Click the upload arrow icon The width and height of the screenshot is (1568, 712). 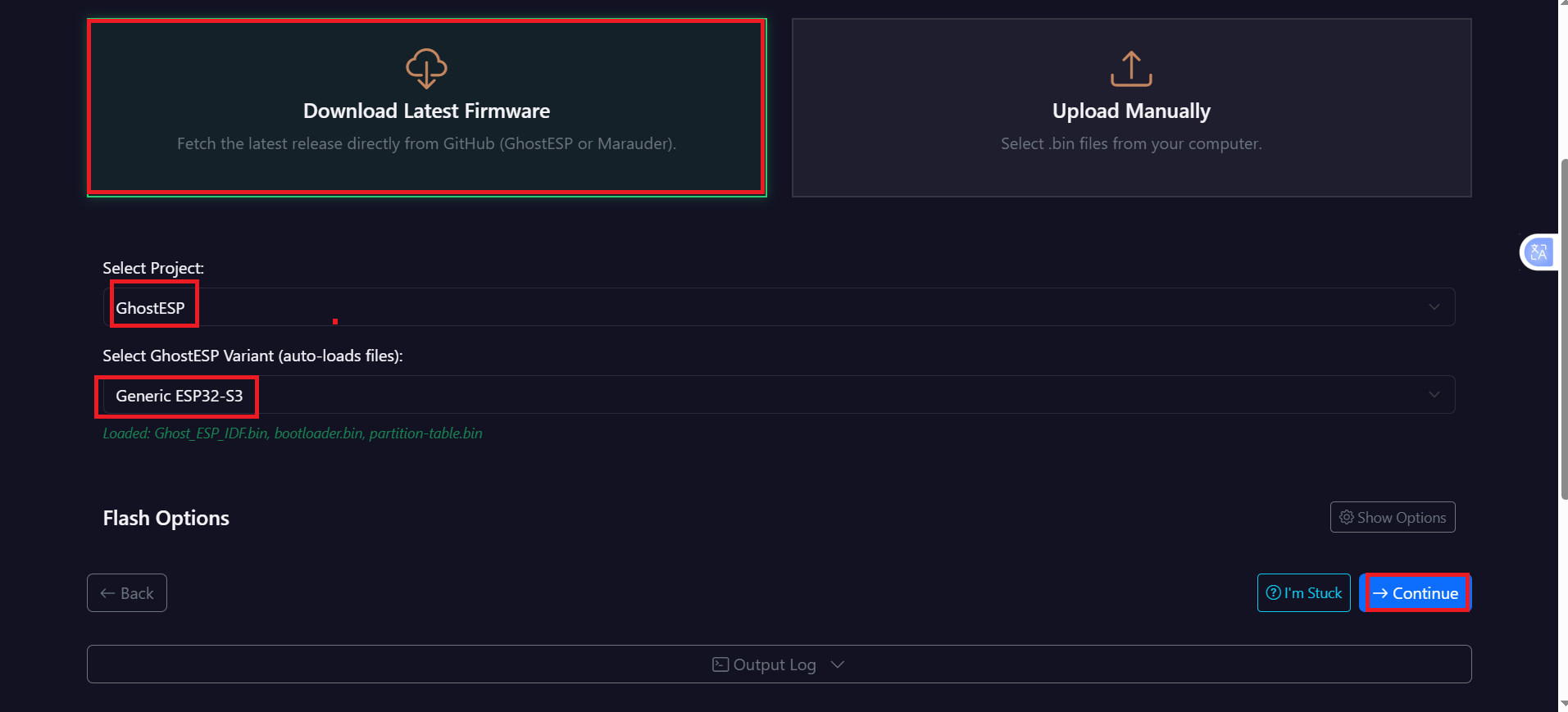1131,69
